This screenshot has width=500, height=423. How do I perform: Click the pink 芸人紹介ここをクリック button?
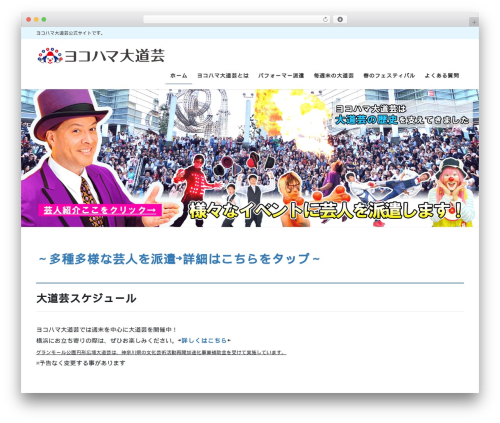100,210
